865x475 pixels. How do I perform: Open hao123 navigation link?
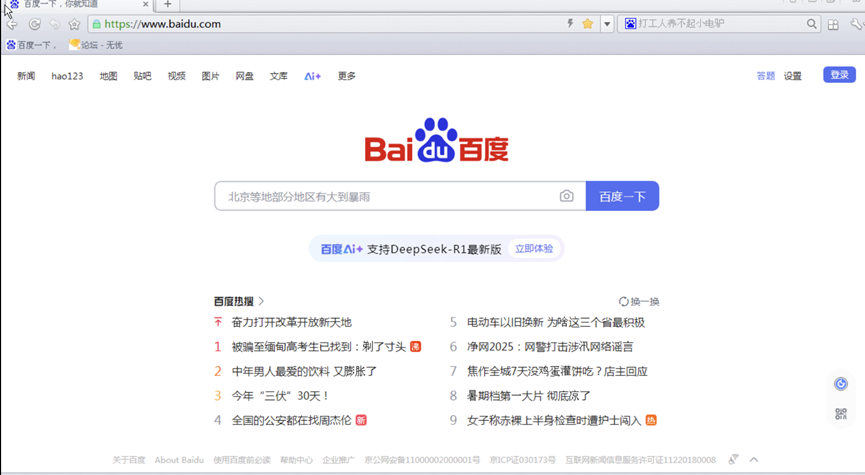click(x=67, y=76)
